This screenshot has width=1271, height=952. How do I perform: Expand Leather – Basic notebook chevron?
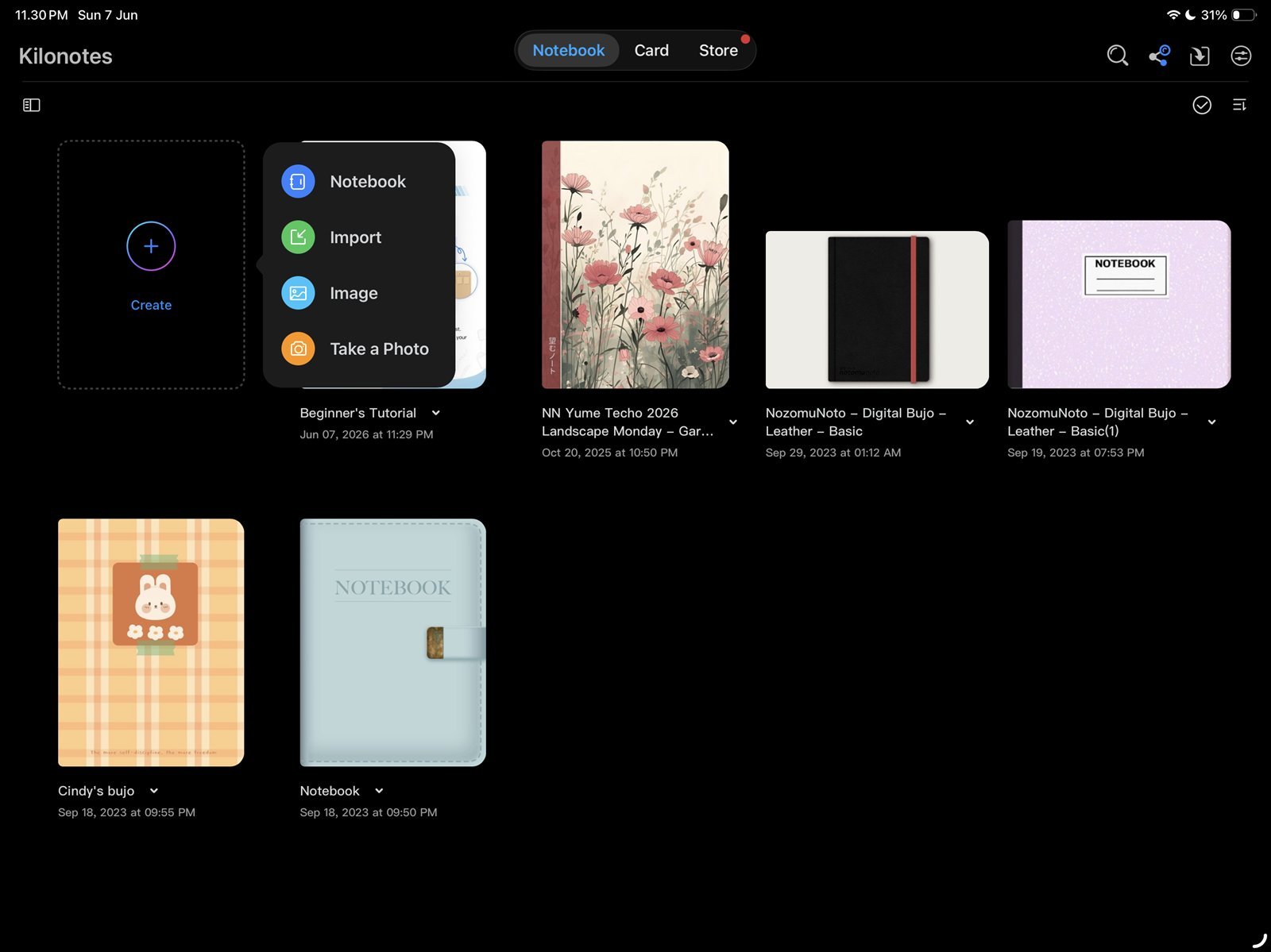coord(970,422)
